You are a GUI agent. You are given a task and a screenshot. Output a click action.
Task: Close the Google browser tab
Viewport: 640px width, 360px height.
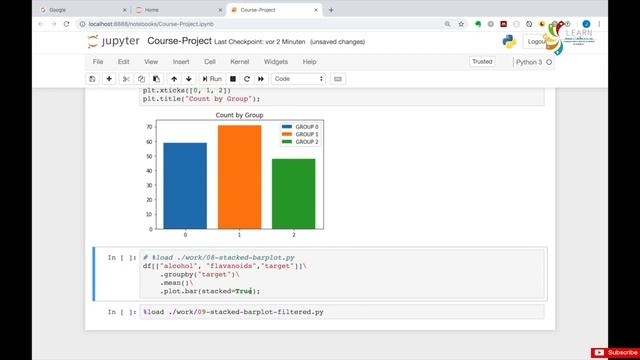click(x=124, y=10)
